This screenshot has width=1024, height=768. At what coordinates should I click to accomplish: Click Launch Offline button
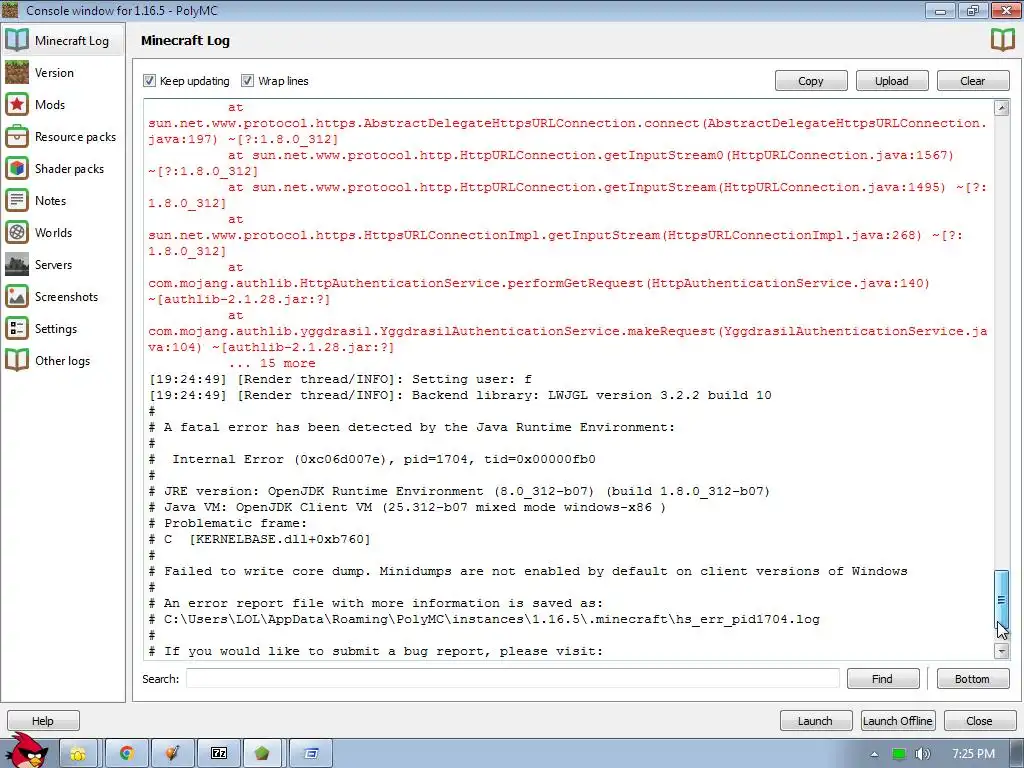(898, 721)
